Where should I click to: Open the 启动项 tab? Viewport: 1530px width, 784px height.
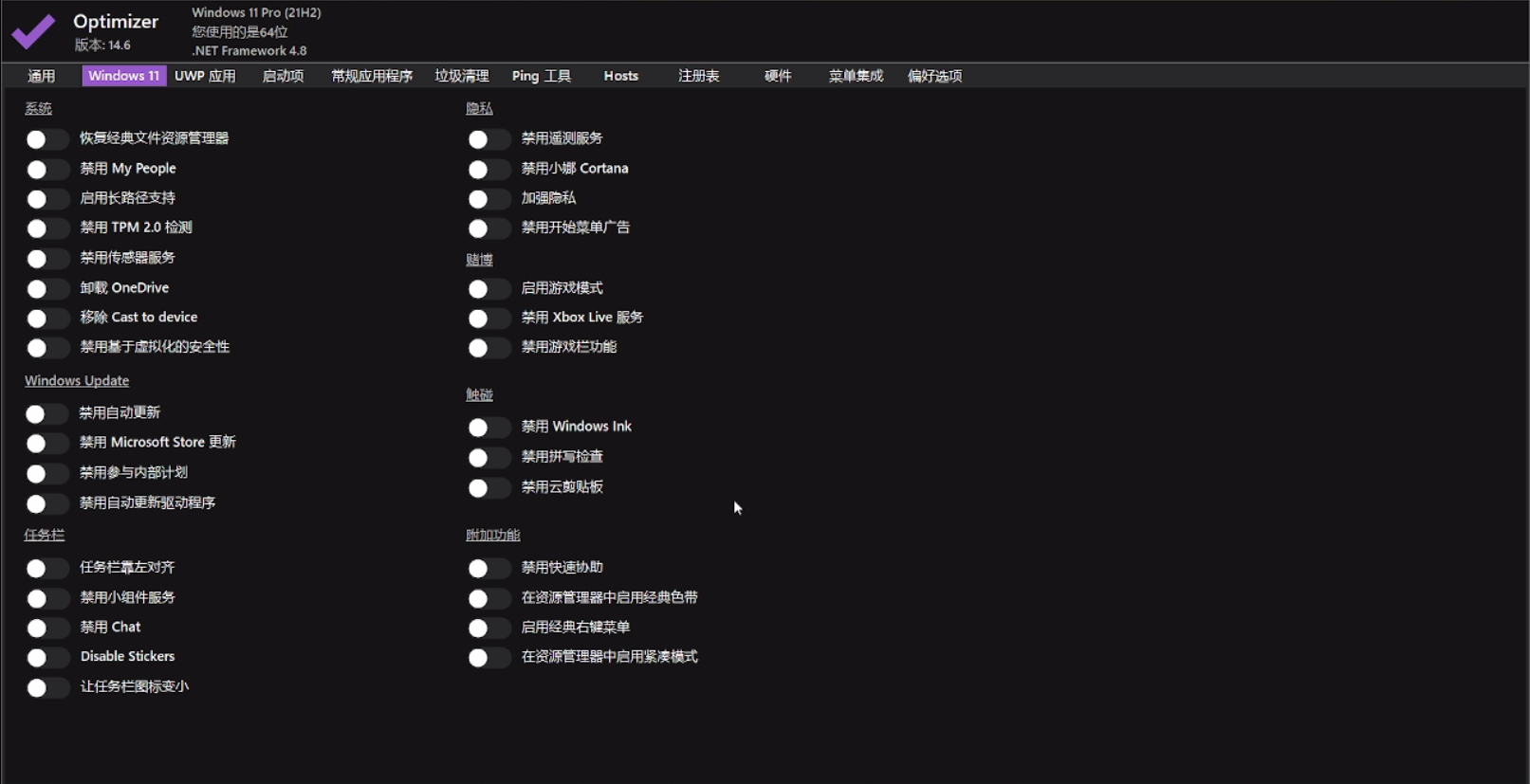(x=283, y=76)
